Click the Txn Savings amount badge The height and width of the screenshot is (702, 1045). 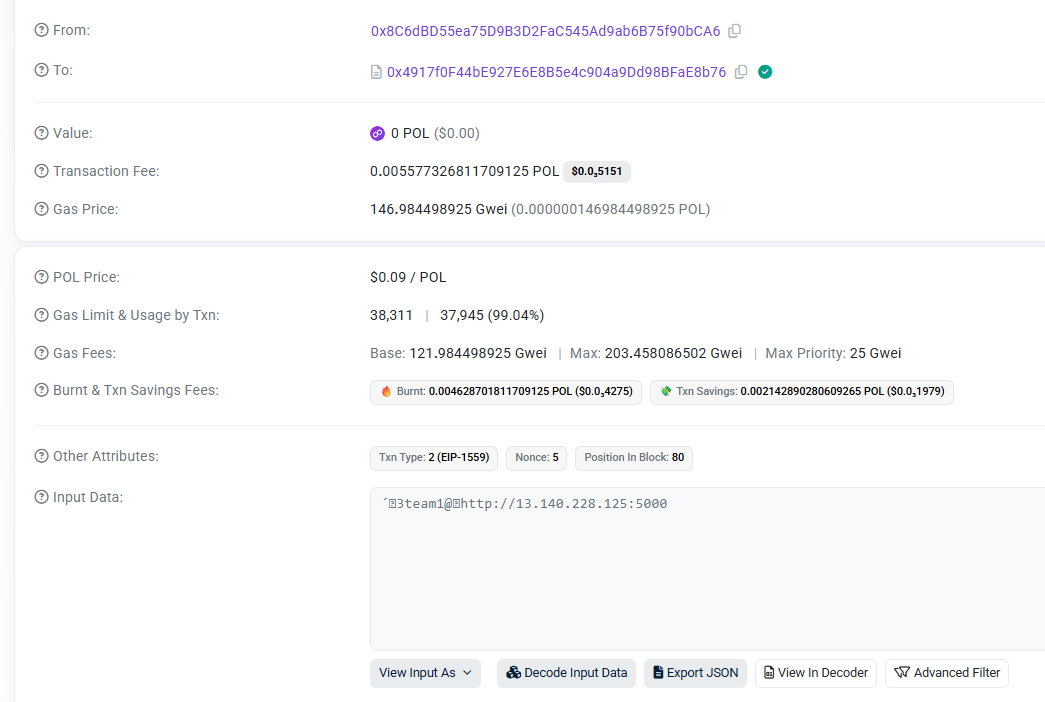coord(802,392)
